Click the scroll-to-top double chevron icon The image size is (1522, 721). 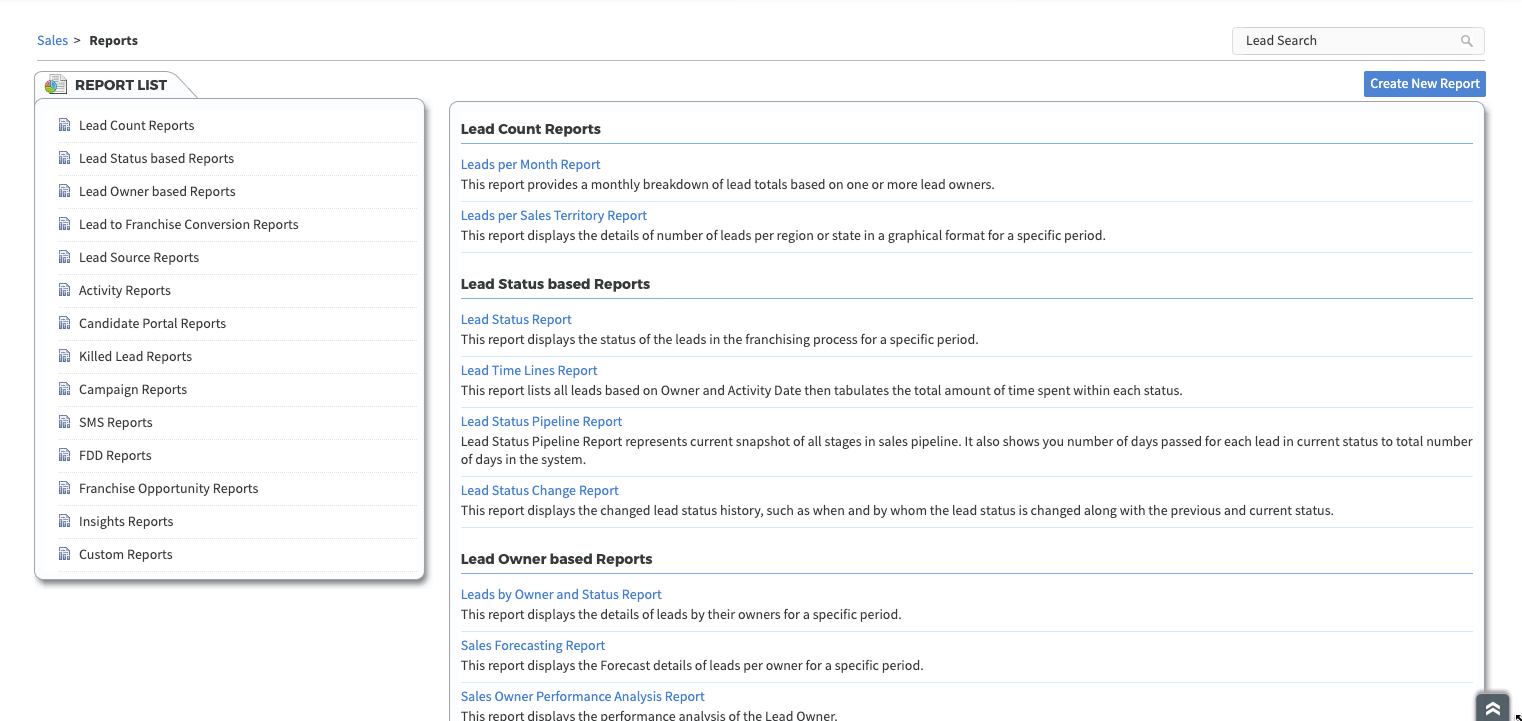[1492, 708]
